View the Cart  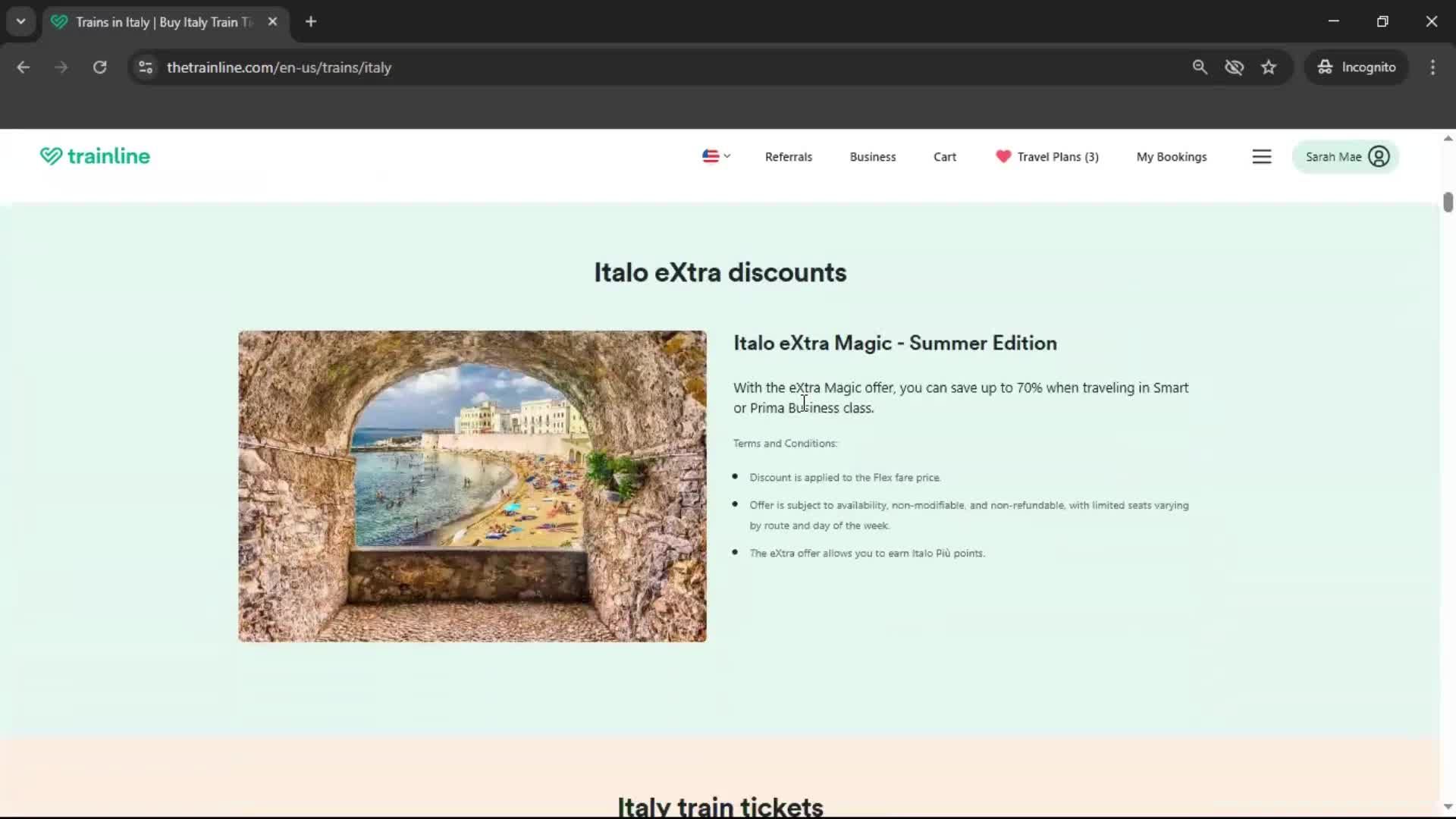[x=945, y=156]
